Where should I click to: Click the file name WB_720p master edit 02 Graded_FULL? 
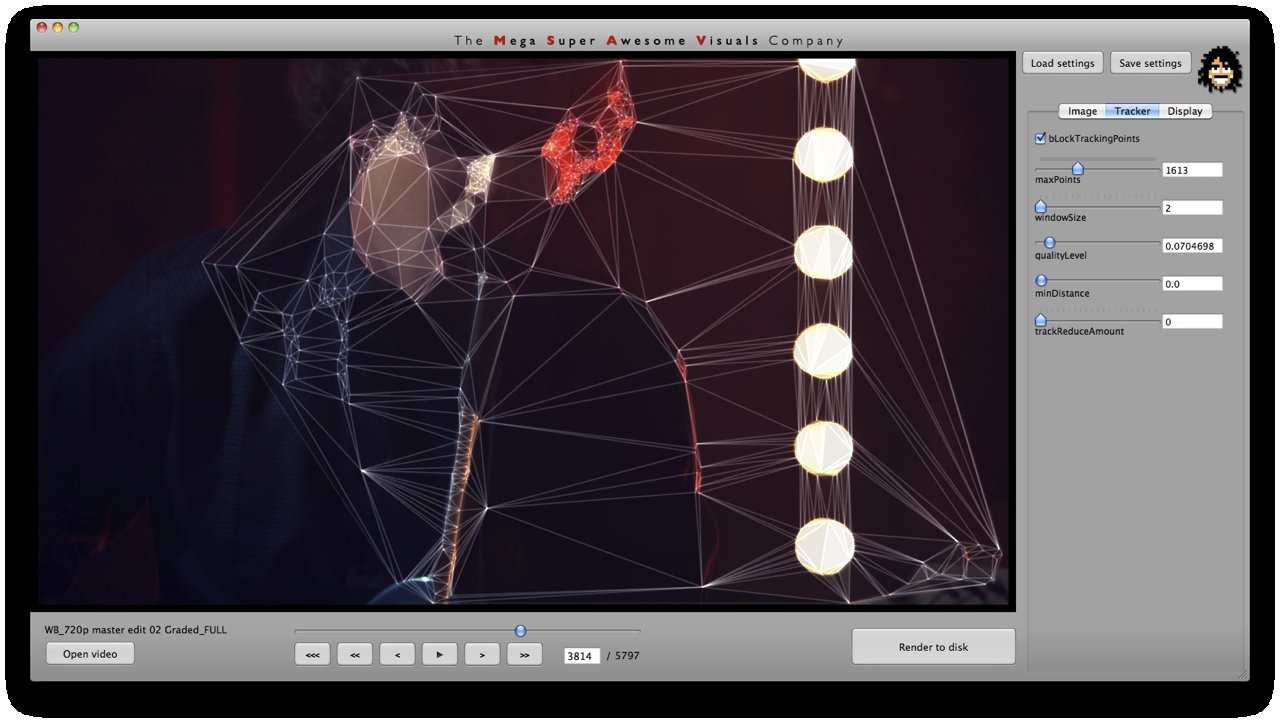(x=135, y=630)
